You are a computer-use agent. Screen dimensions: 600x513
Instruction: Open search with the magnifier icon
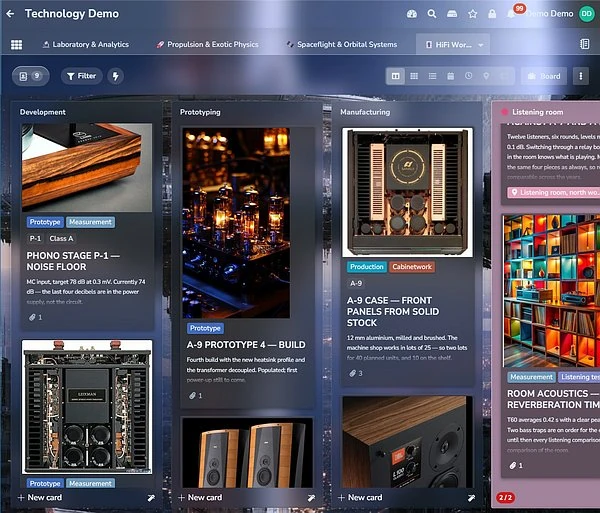[x=432, y=14]
